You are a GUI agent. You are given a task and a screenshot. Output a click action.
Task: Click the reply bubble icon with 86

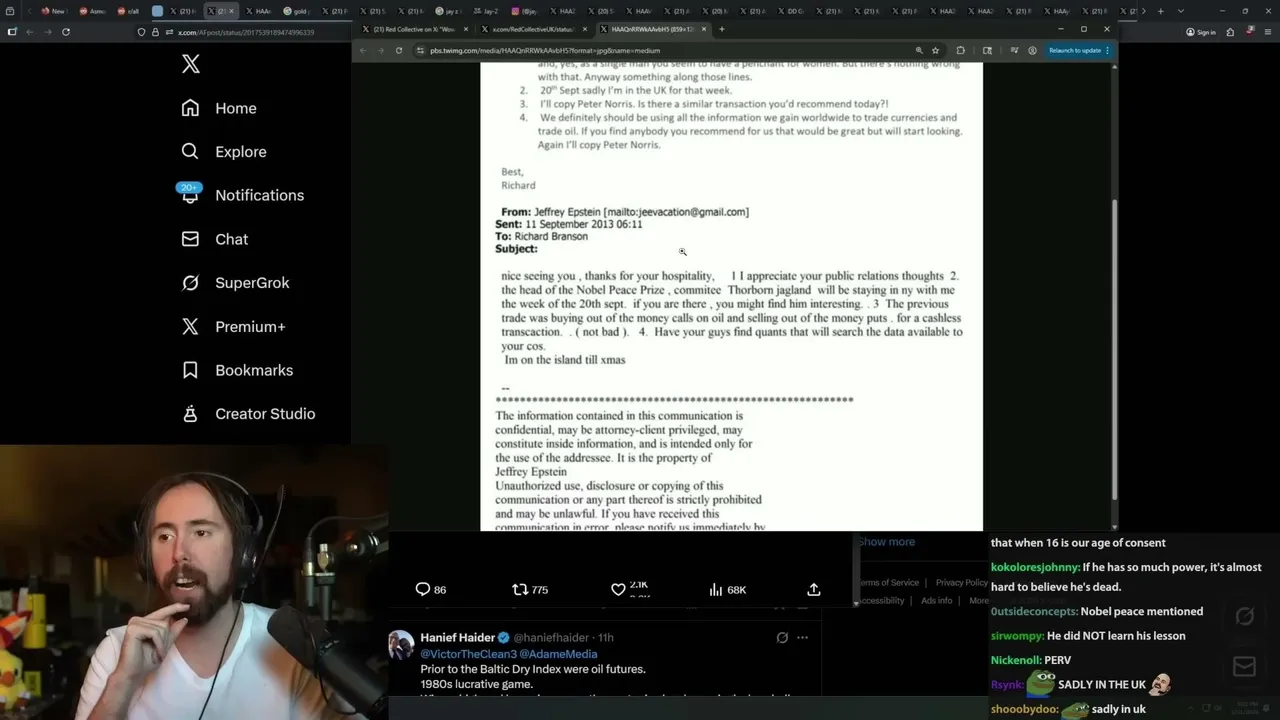pos(423,589)
